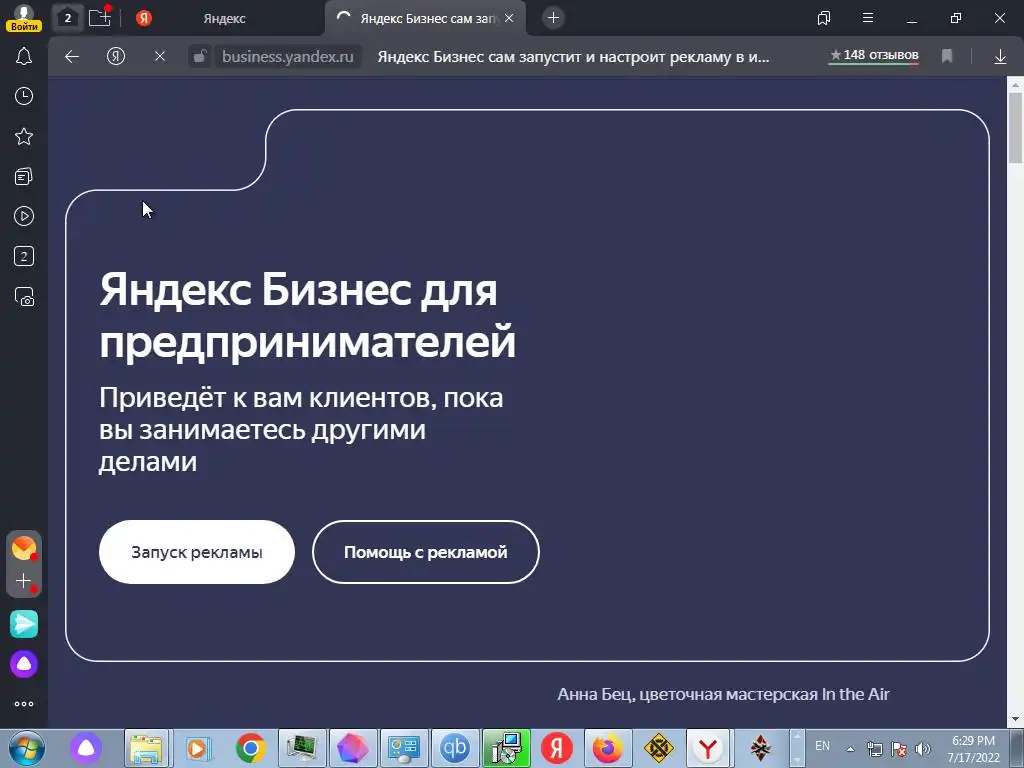Open qBittorrent from the taskbar
The image size is (1024, 768).
[455, 748]
